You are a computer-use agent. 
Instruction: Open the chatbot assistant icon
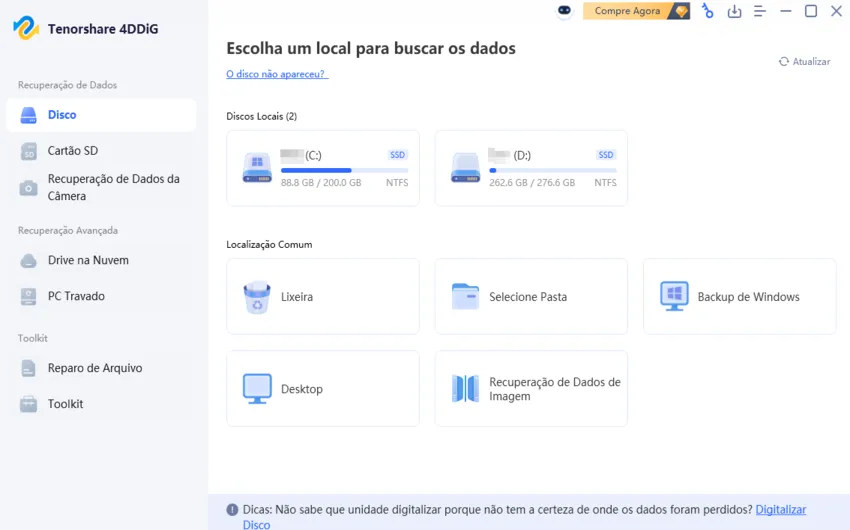coord(564,11)
